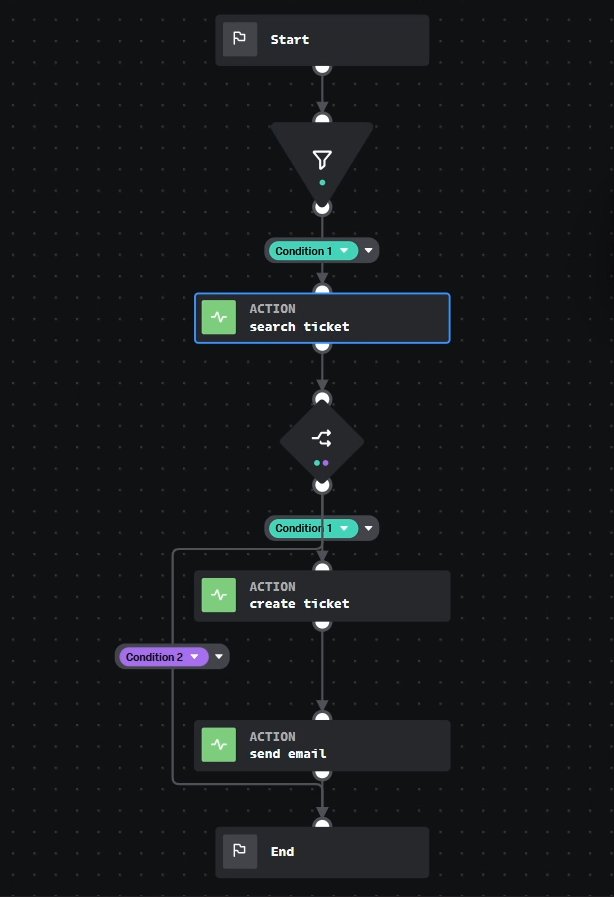Select the send email action node
Image resolution: width=614 pixels, height=897 pixels.
click(x=322, y=746)
